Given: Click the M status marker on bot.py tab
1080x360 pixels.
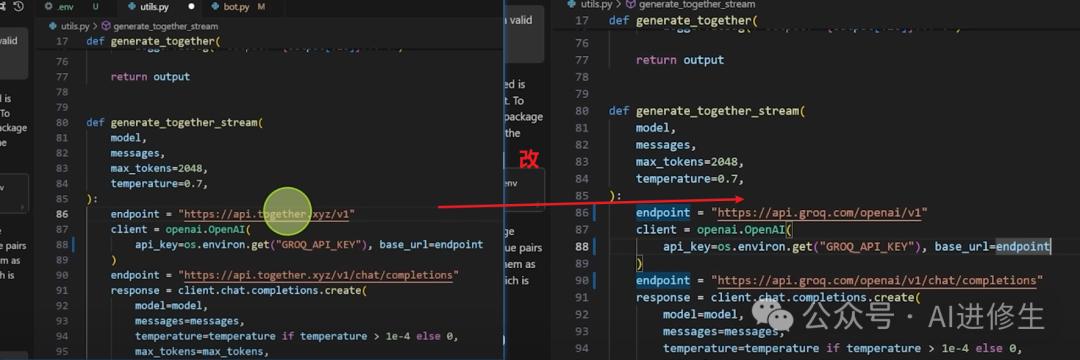Looking at the screenshot, I should click(261, 7).
